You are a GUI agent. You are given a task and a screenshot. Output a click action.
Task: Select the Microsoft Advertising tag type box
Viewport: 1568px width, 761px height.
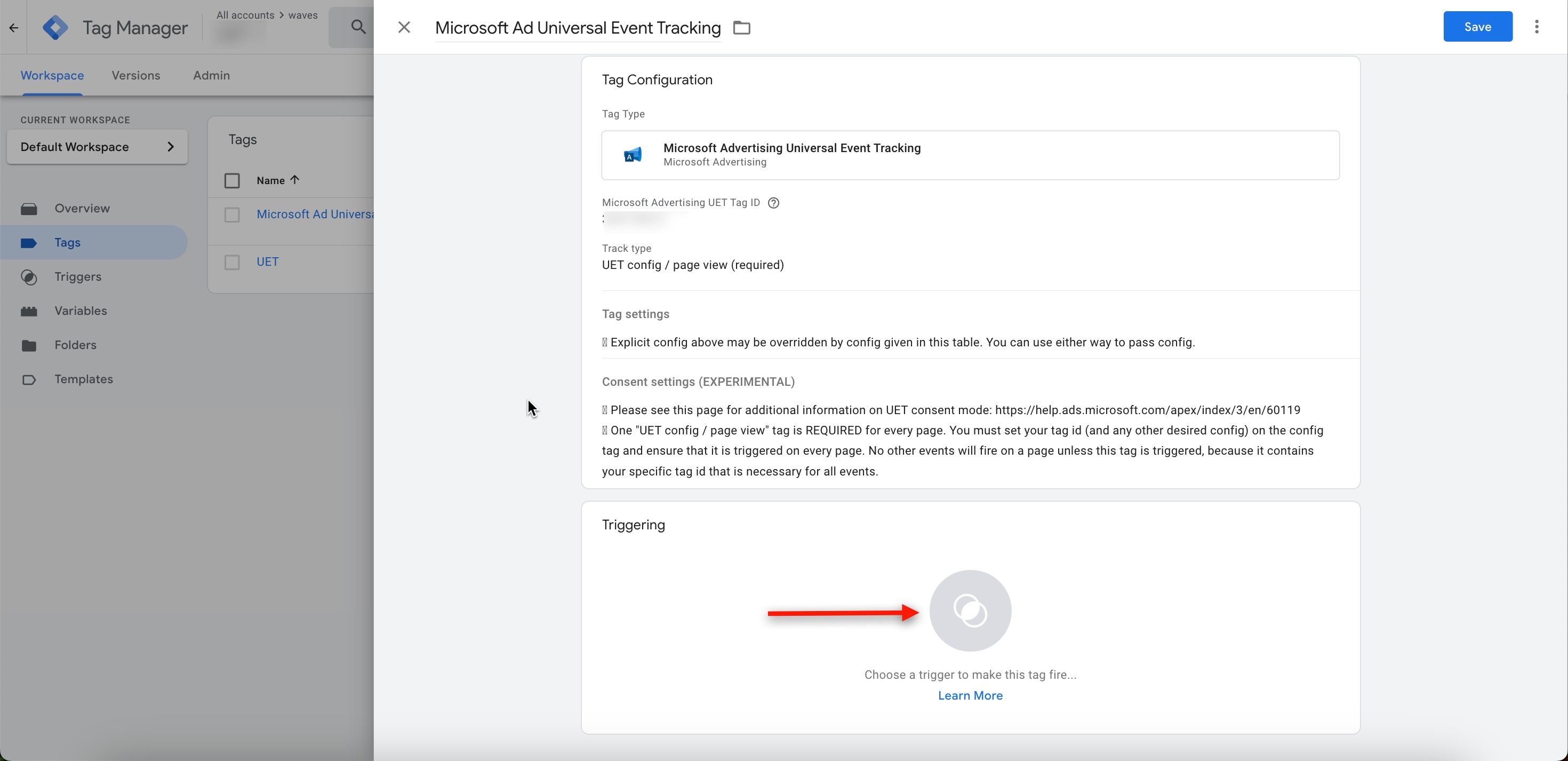[970, 155]
